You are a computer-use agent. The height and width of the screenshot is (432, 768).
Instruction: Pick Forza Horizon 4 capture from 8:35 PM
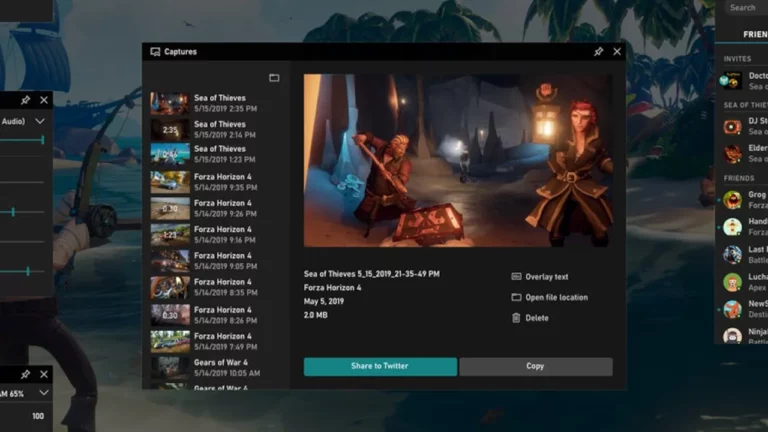(215, 287)
